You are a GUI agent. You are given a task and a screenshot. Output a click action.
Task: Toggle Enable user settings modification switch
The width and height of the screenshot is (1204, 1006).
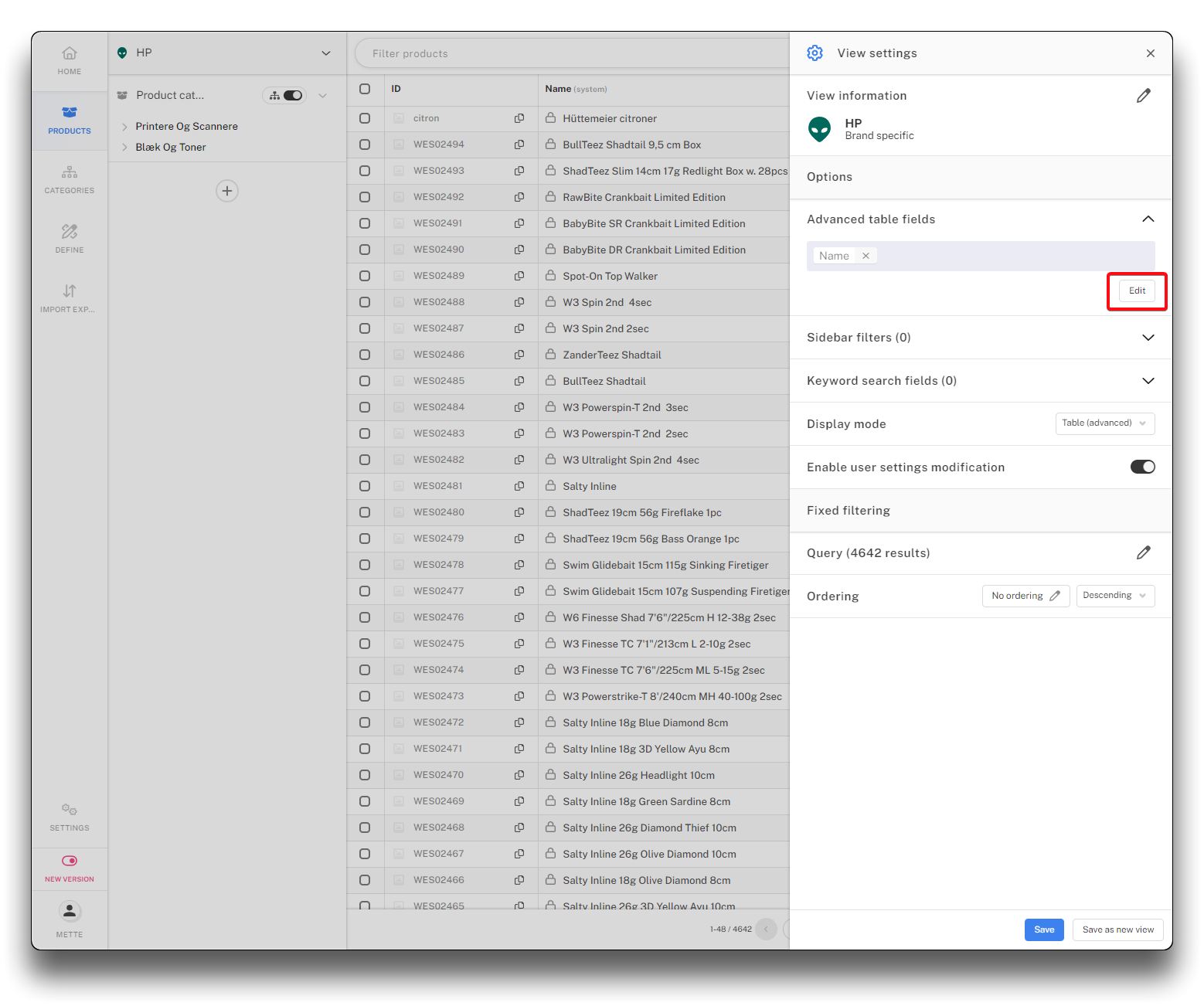click(x=1142, y=467)
